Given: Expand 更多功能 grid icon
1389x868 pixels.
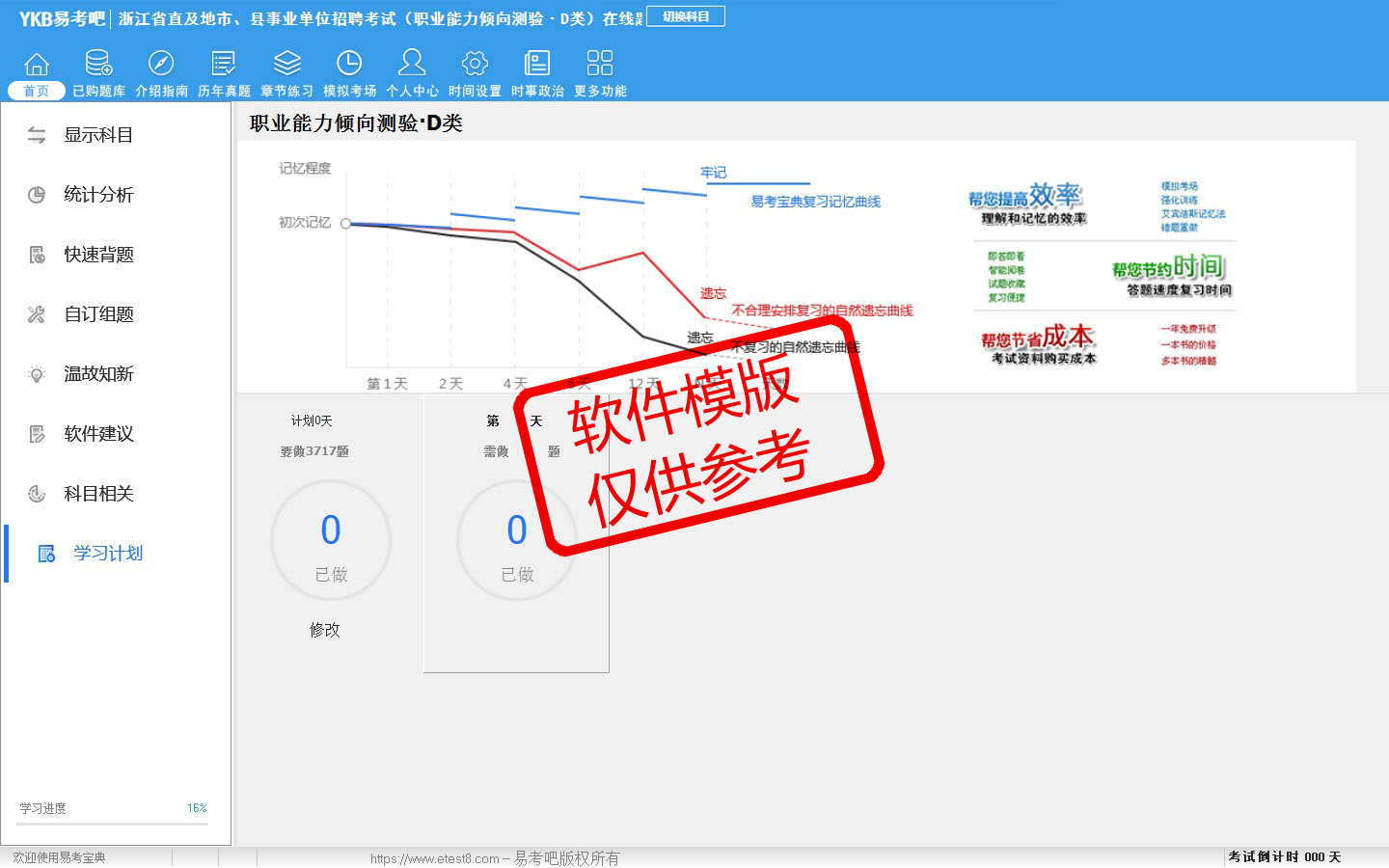Looking at the screenshot, I should tap(600, 65).
